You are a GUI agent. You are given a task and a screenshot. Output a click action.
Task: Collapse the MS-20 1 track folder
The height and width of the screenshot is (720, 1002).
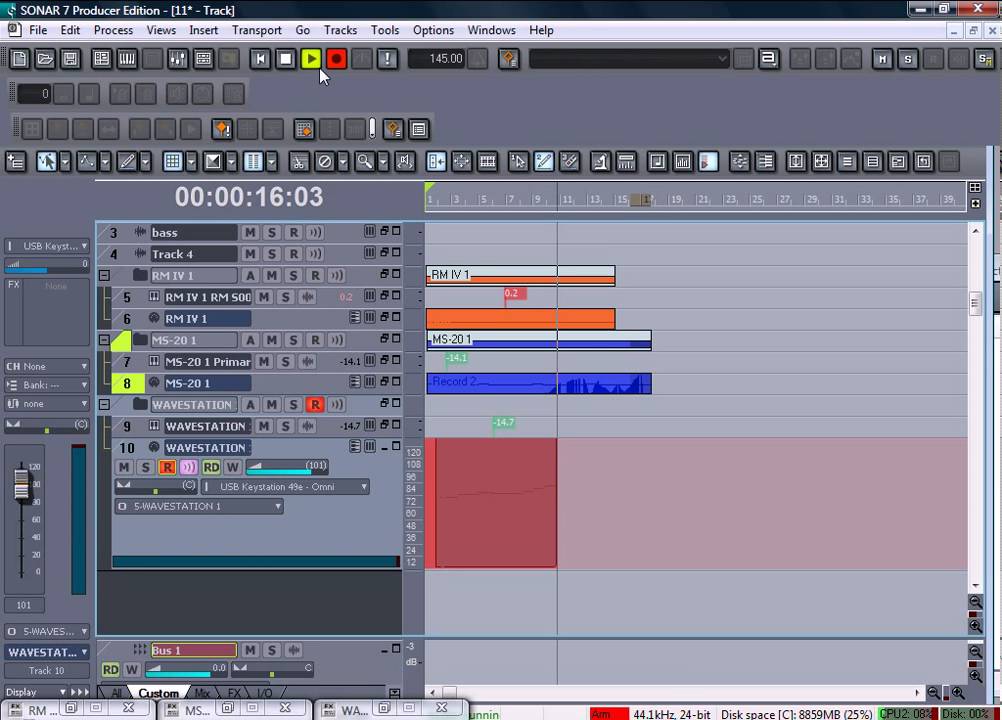click(104, 340)
